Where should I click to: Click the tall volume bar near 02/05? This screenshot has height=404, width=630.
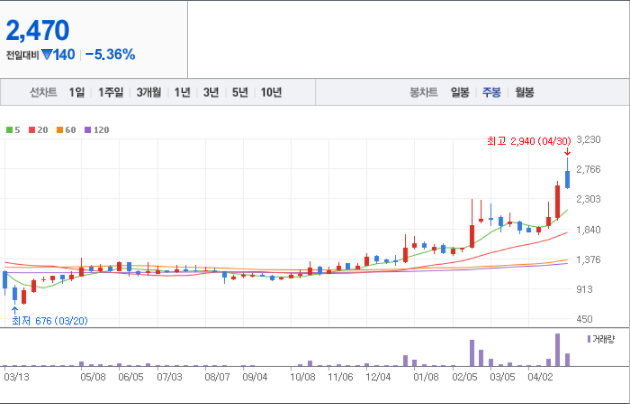(x=472, y=353)
